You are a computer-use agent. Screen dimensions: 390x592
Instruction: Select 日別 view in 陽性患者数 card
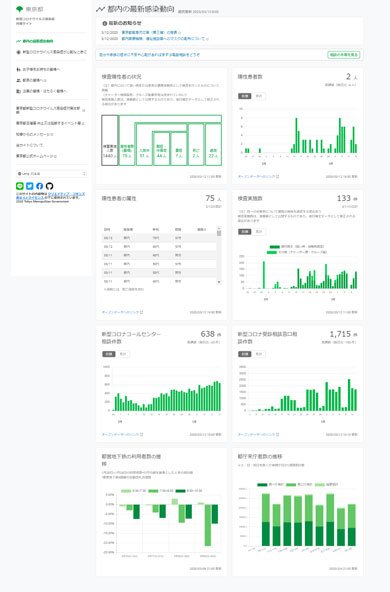(245, 96)
